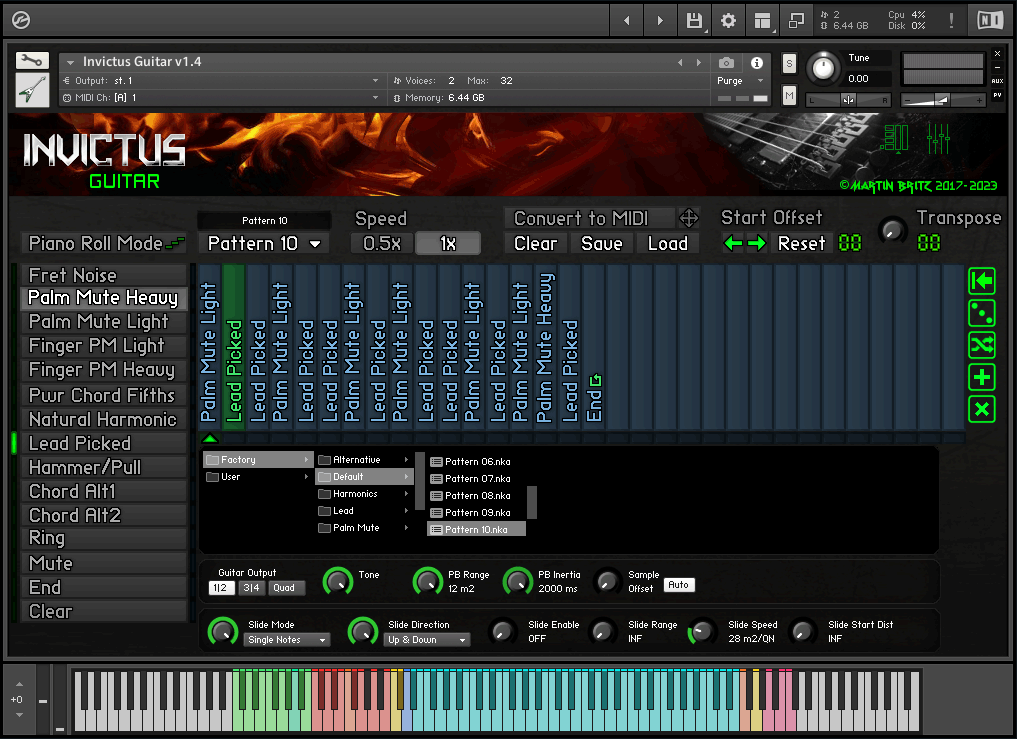Click the green X delete step icon
The width and height of the screenshot is (1017, 739).
coord(982,409)
